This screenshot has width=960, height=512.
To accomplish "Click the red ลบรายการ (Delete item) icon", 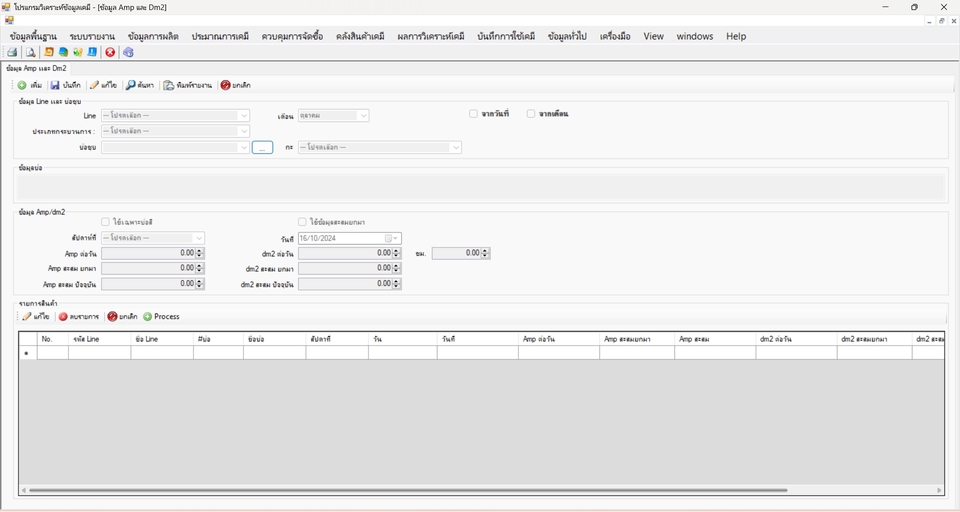I will (62, 317).
